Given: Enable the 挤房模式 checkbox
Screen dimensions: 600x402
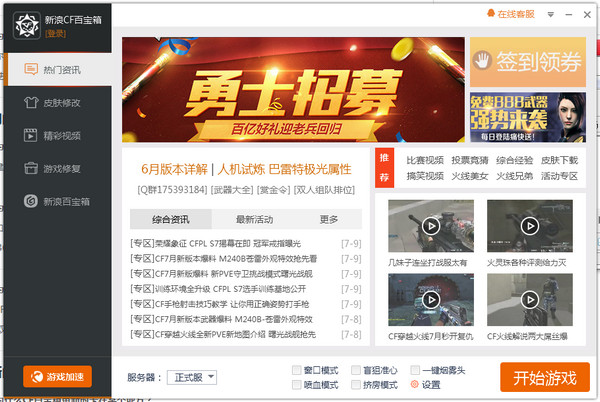Looking at the screenshot, I should (x=356, y=384).
